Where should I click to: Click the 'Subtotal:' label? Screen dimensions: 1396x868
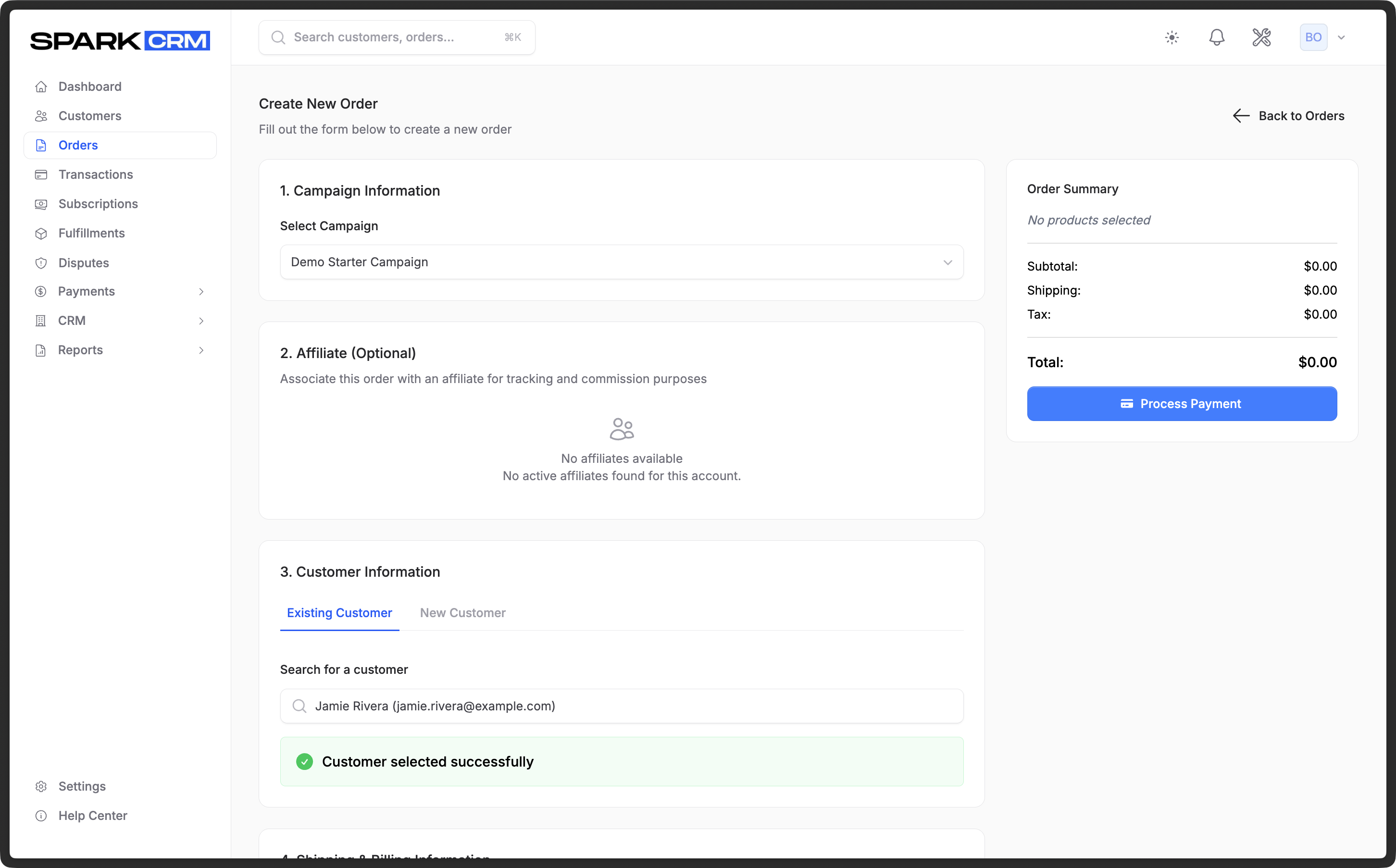click(1052, 266)
